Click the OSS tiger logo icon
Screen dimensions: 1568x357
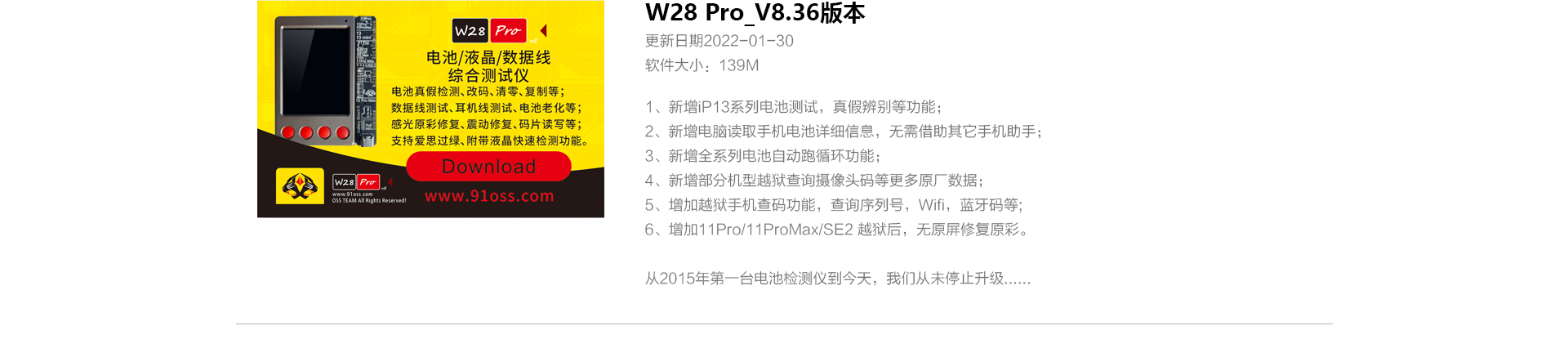tap(300, 186)
